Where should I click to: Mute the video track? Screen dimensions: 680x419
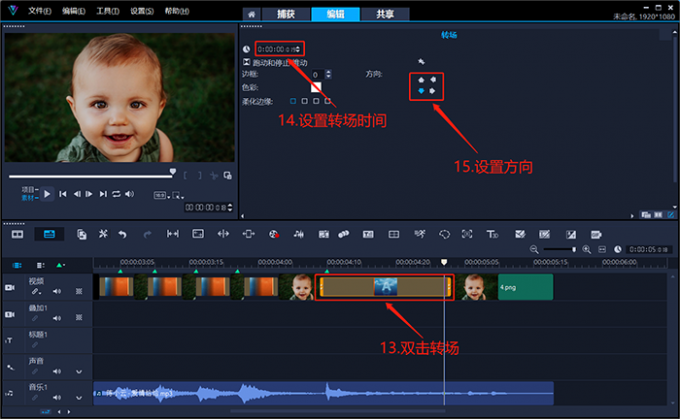click(x=57, y=291)
